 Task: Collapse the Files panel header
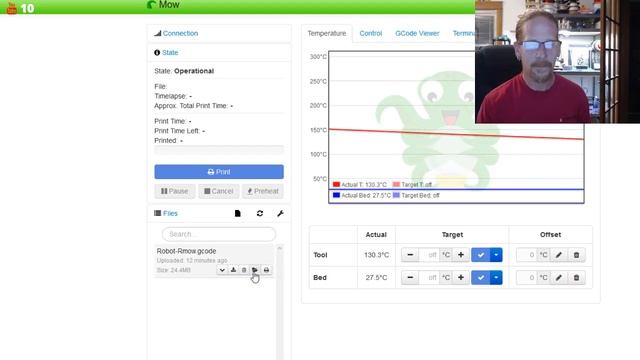(x=170, y=213)
